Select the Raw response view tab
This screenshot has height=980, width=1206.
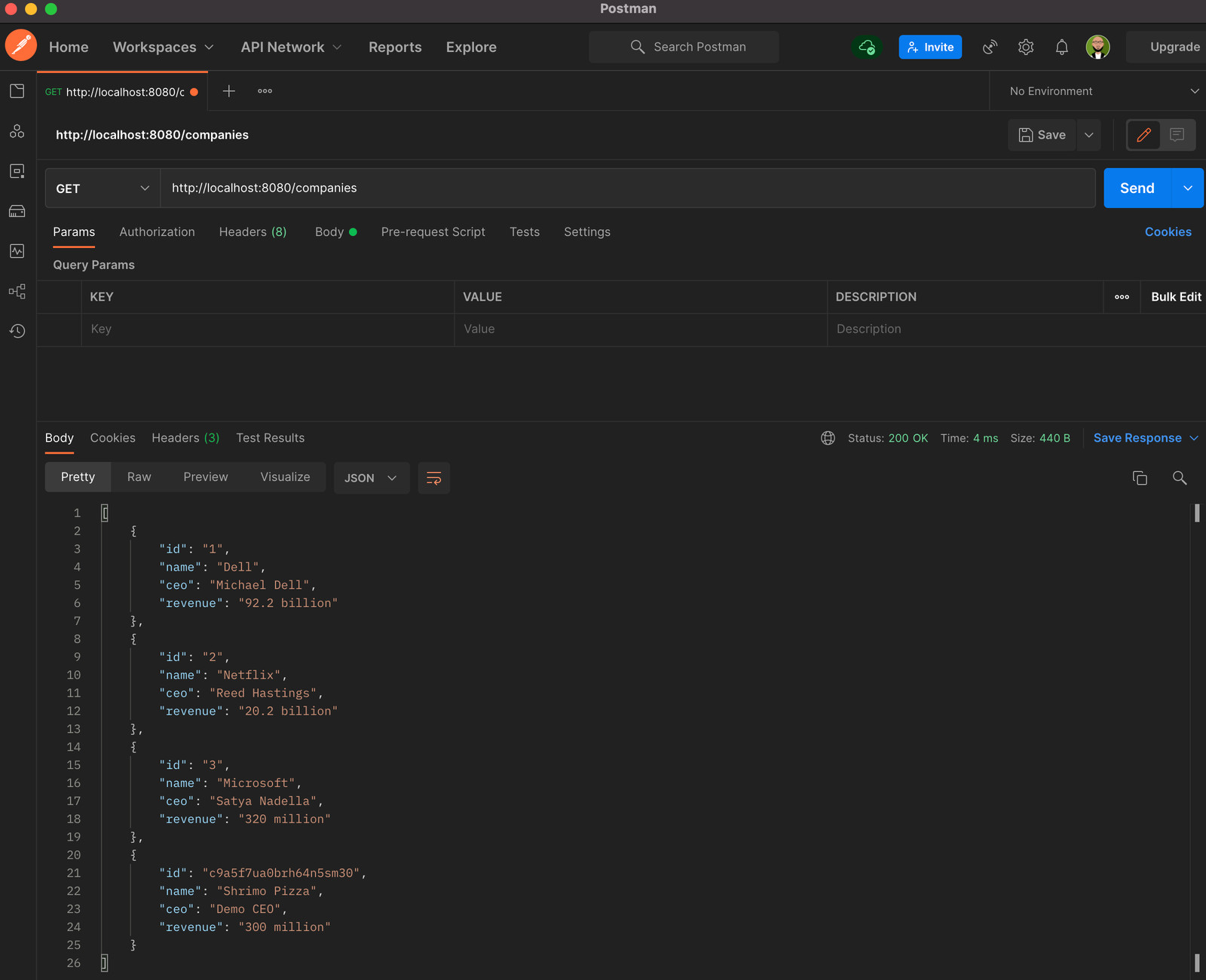139,477
